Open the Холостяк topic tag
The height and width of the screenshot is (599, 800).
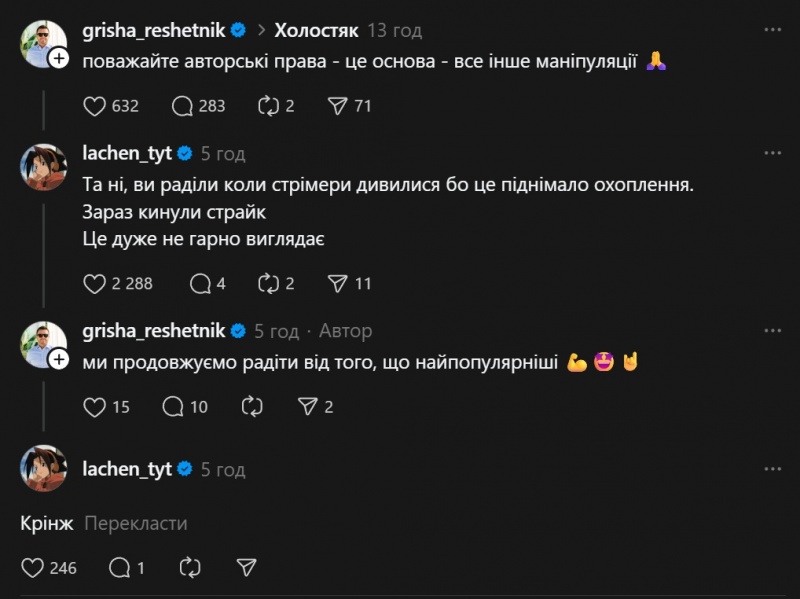(x=316, y=30)
